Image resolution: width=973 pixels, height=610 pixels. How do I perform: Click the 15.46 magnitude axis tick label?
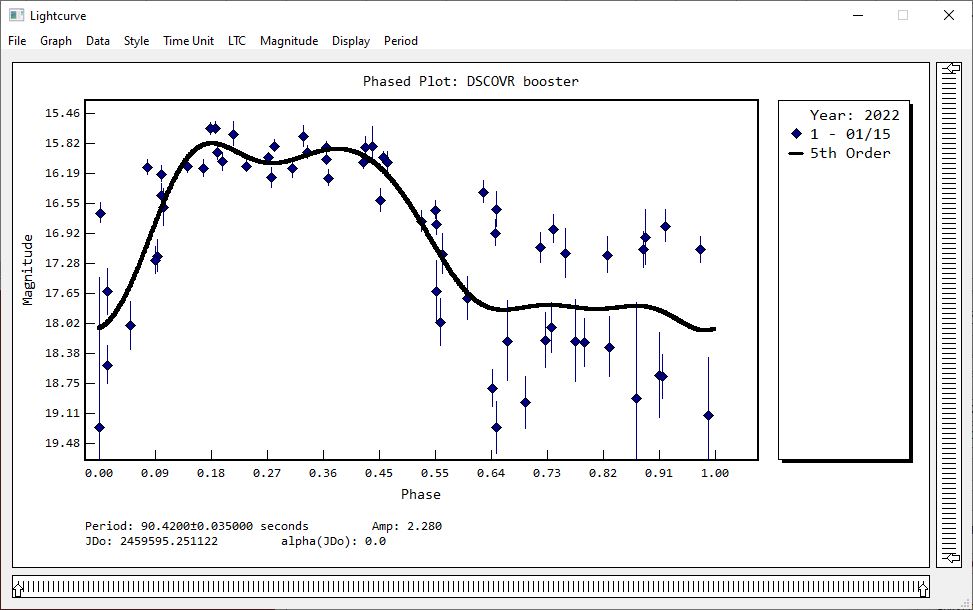point(62,113)
